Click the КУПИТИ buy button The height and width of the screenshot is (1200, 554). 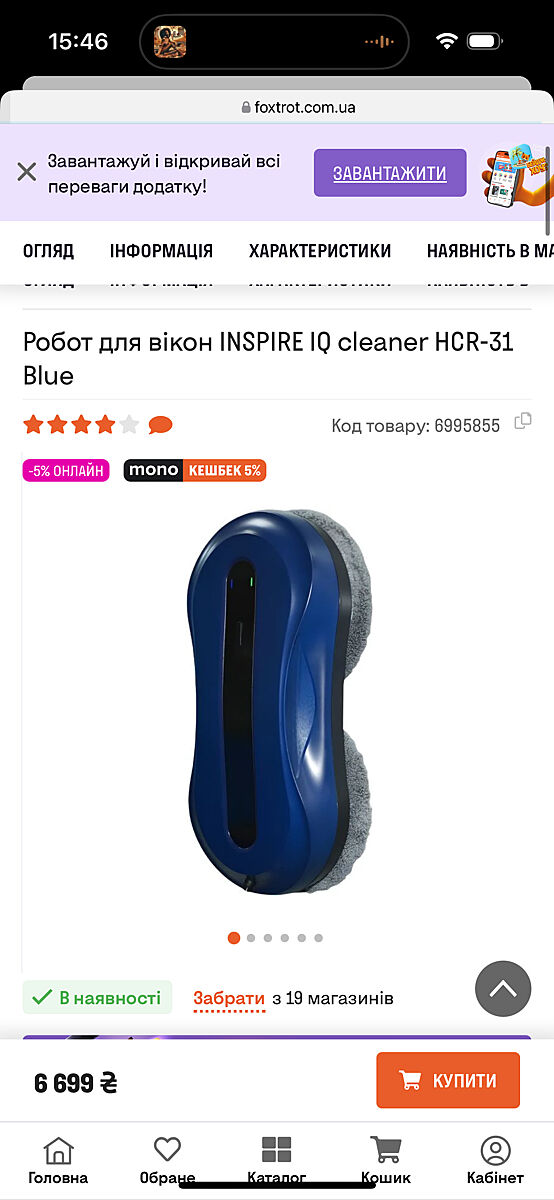(448, 1080)
